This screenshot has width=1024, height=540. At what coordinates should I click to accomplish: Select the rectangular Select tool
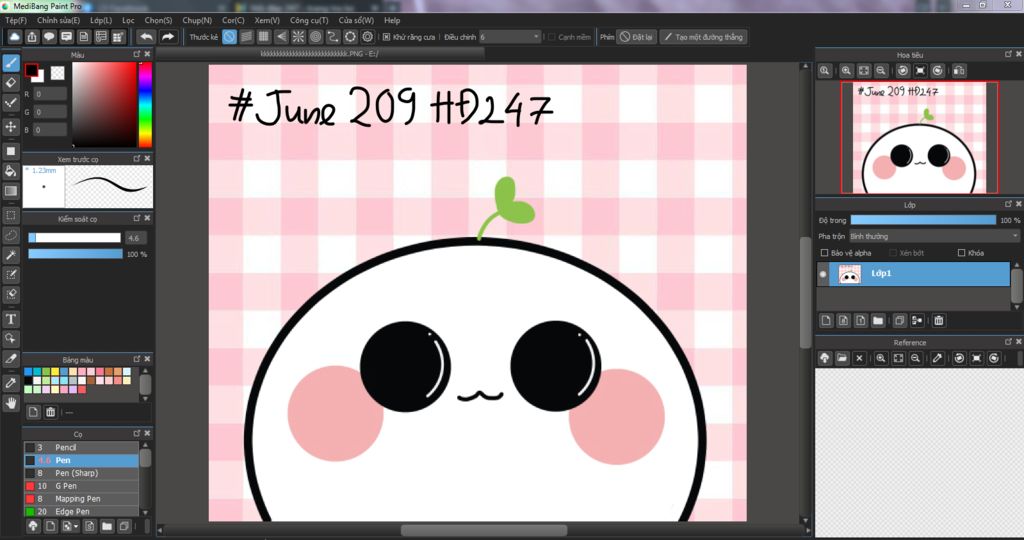(x=11, y=215)
